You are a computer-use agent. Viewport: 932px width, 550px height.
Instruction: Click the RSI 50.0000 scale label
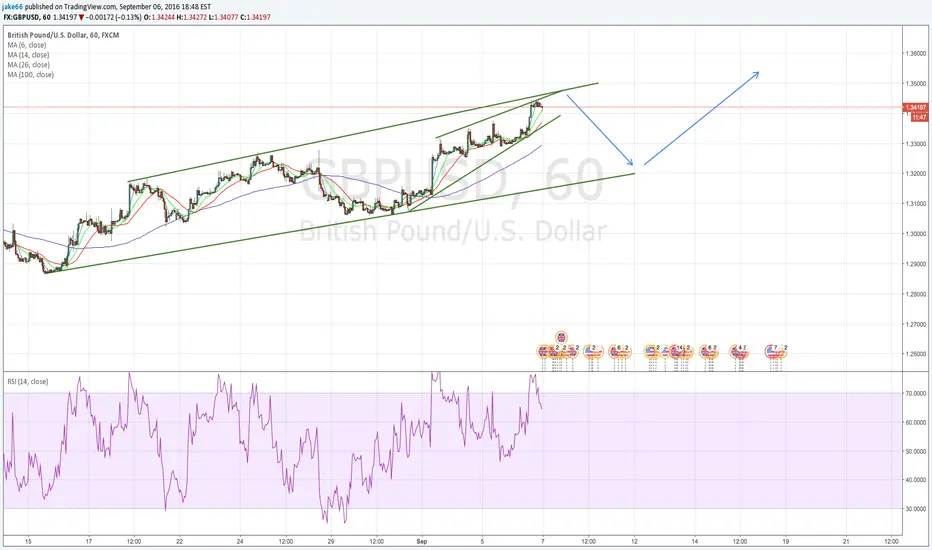[917, 451]
